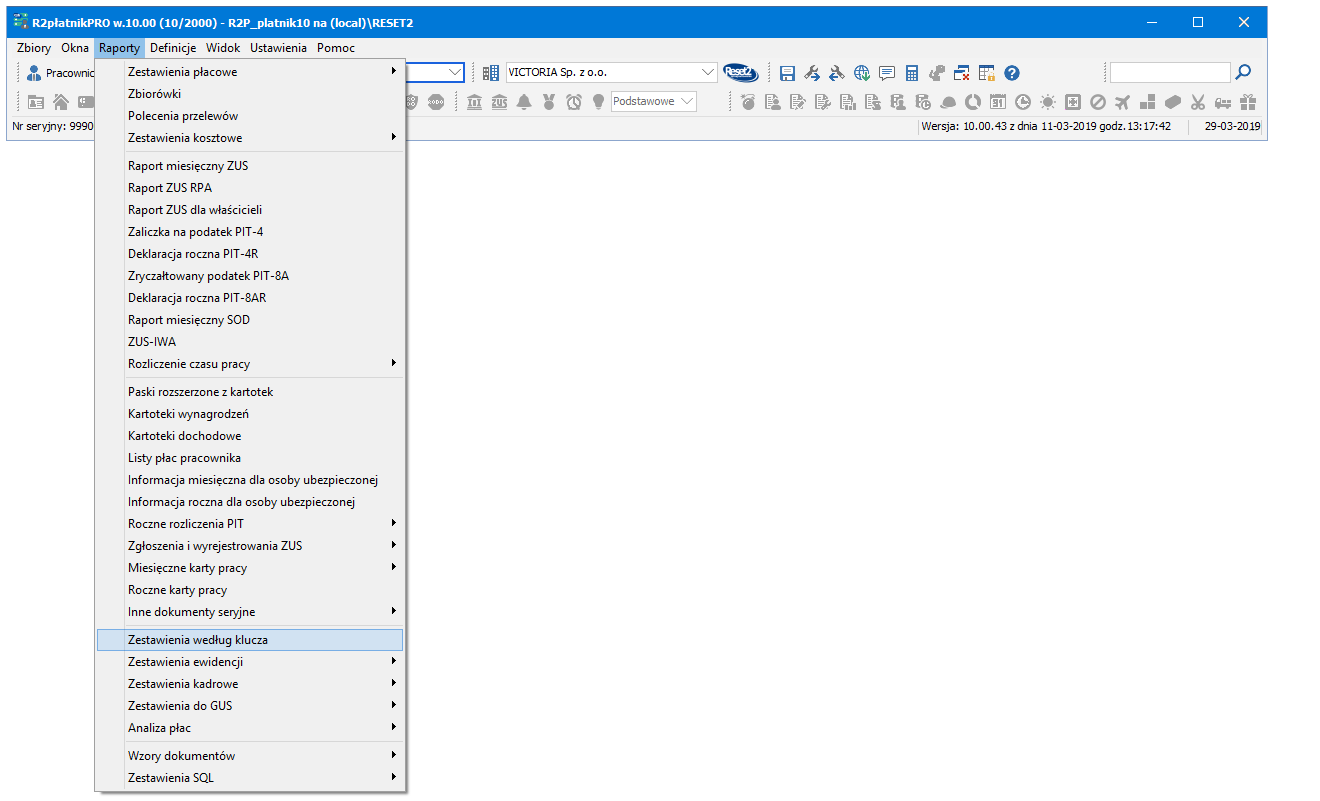Viewport: 1320px width, 801px height.
Task: Open the calculator icon in the toolbar
Action: pos(912,73)
